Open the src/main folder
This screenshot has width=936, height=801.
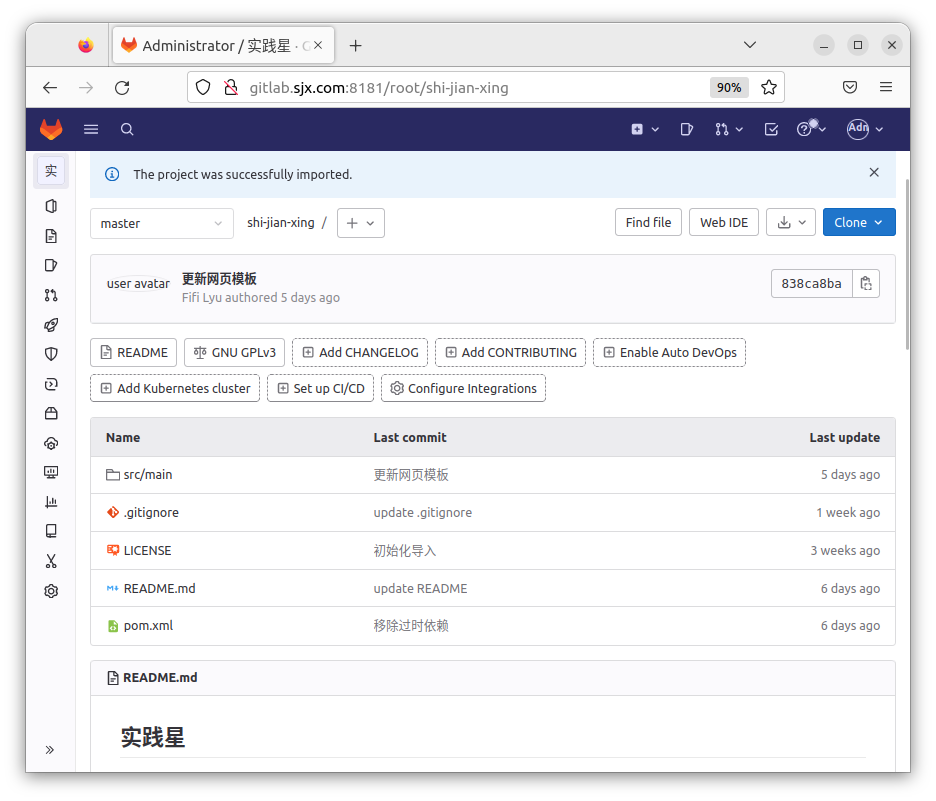coord(147,475)
